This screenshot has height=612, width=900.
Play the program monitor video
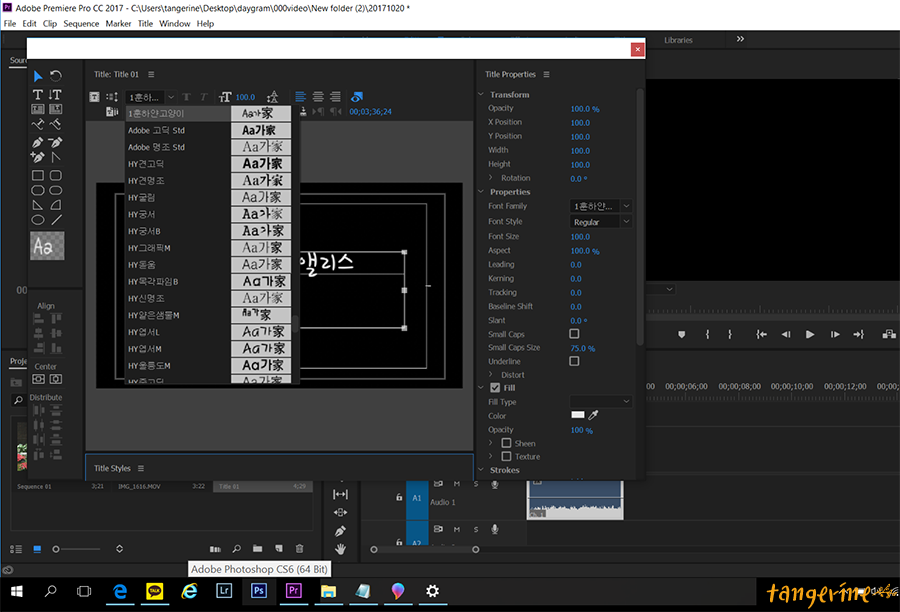click(810, 334)
